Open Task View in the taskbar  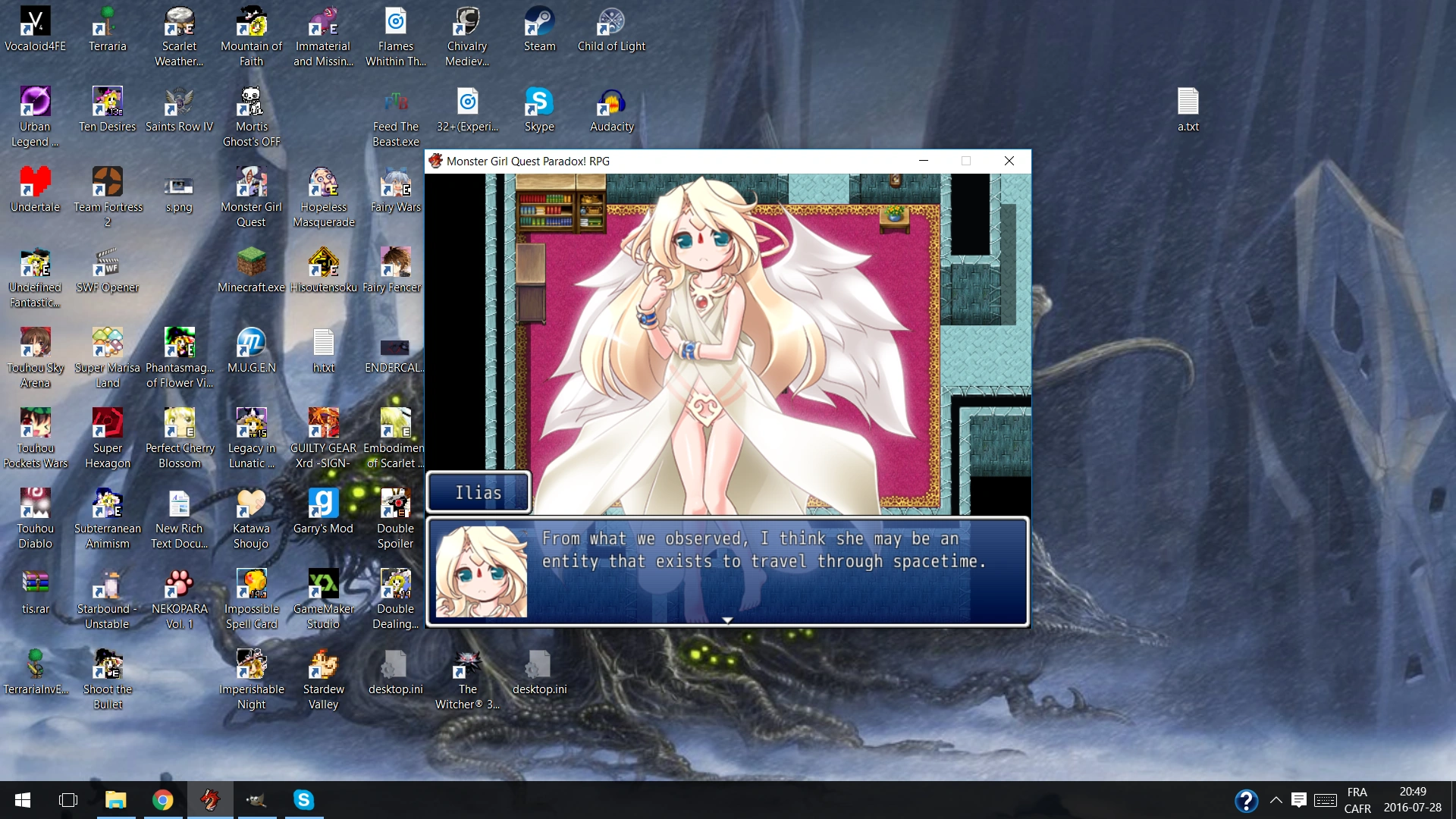coord(68,800)
